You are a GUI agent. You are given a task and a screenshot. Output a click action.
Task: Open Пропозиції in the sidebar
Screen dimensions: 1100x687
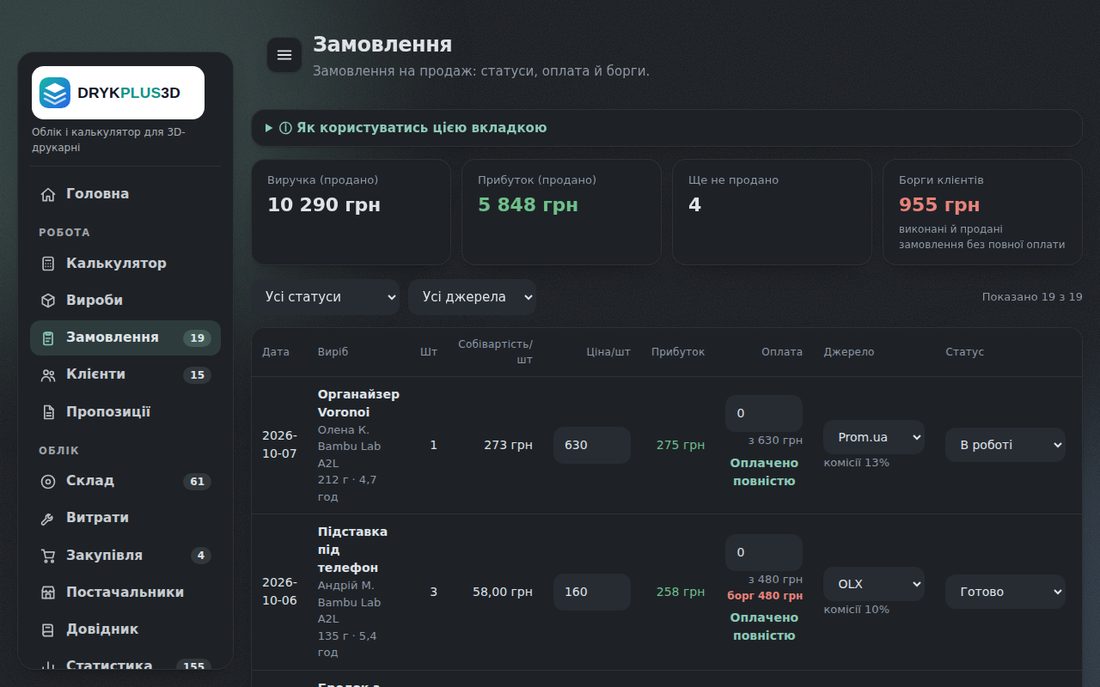(126, 412)
